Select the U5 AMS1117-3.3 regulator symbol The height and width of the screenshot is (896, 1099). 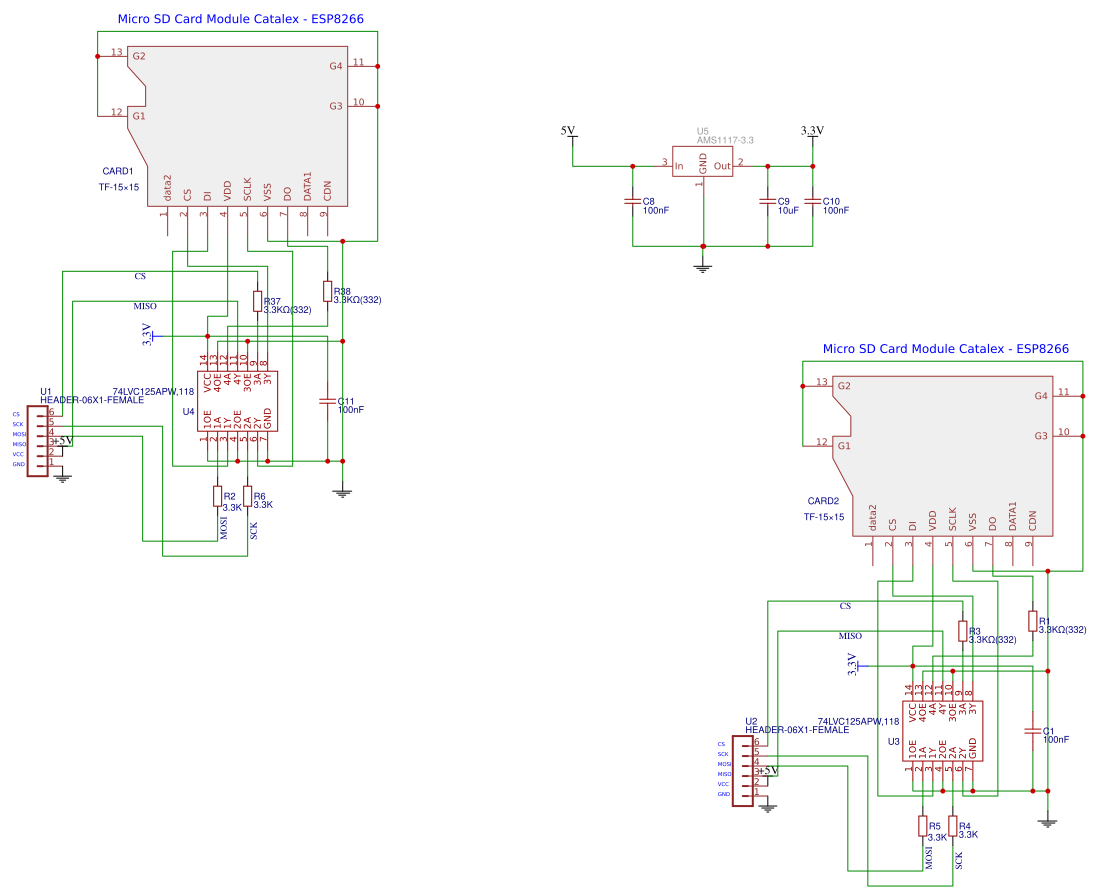[702, 161]
